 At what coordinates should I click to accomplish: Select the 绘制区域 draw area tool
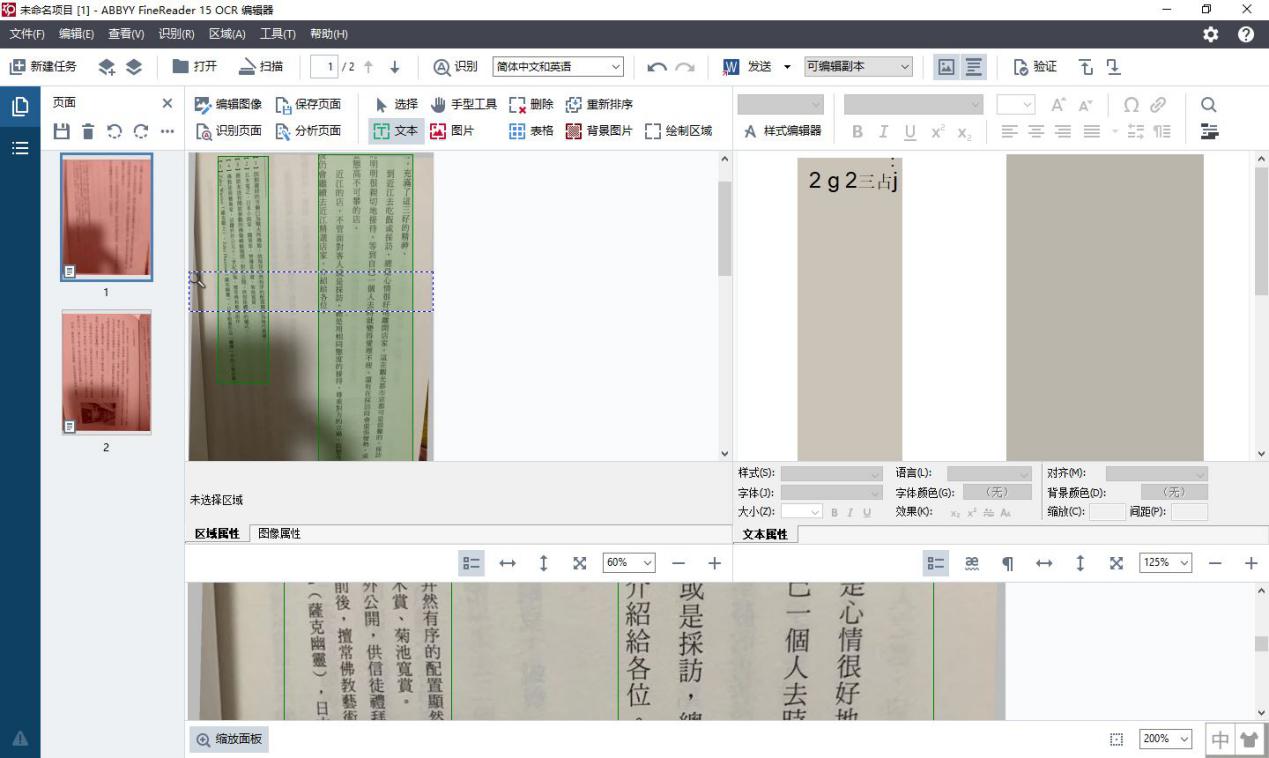[x=678, y=130]
